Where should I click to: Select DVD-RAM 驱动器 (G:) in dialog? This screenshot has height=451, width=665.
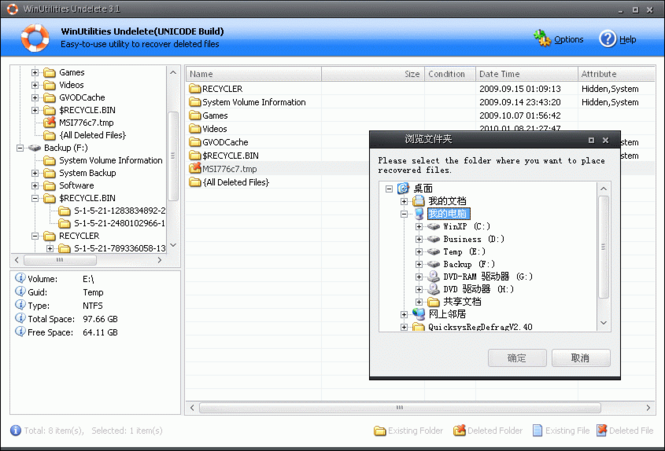(x=488, y=277)
